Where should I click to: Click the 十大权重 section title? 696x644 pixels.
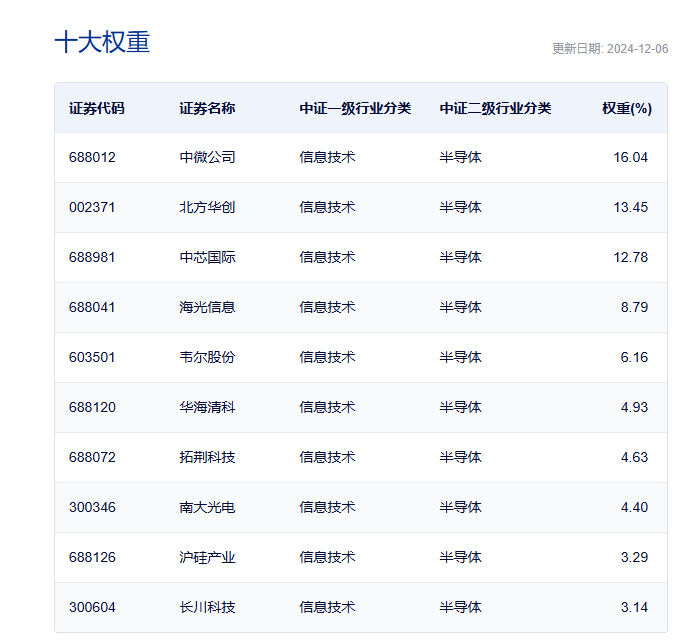(x=102, y=43)
